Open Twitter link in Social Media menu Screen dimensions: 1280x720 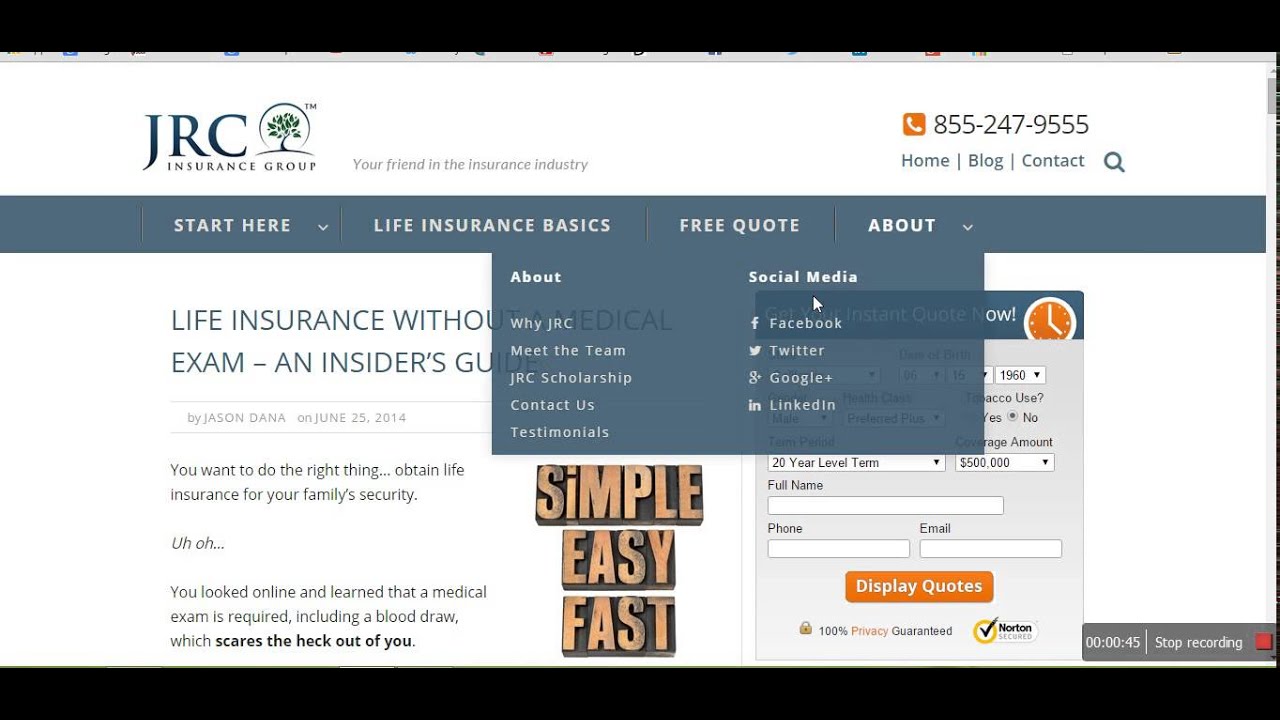[x=797, y=350]
